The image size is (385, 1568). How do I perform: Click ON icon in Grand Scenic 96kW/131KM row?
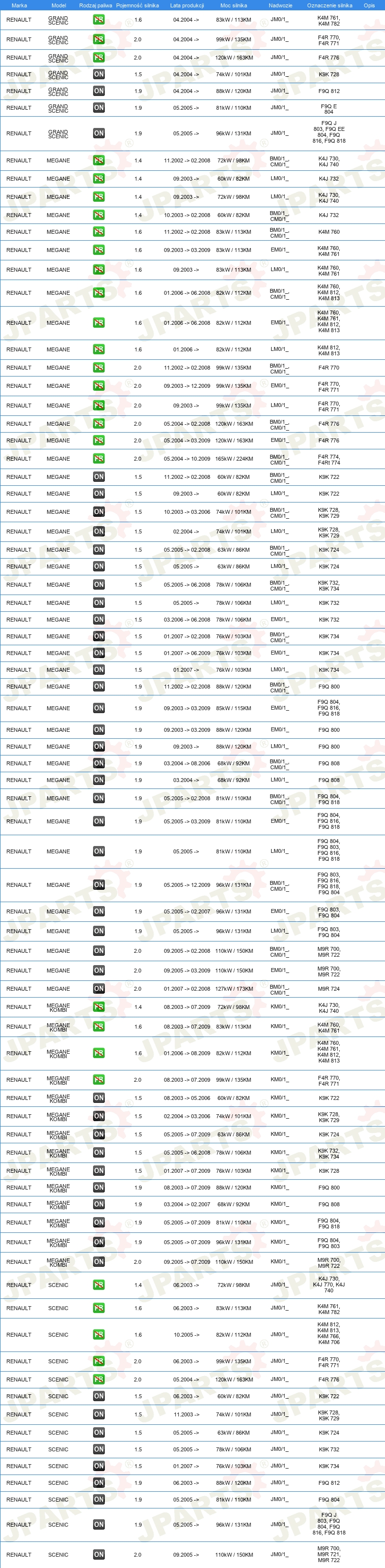[98, 133]
